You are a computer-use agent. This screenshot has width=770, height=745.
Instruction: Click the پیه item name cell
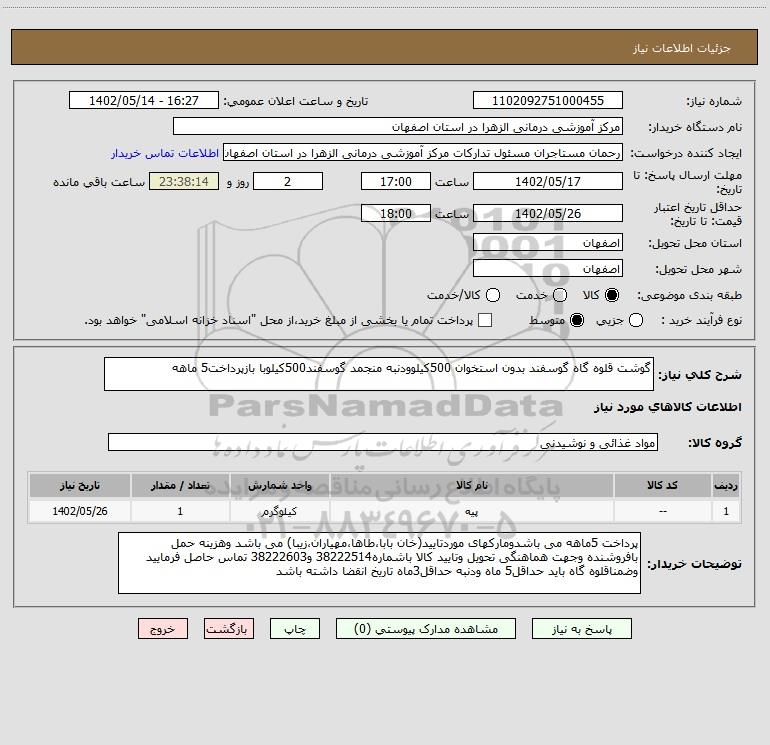[471, 511]
